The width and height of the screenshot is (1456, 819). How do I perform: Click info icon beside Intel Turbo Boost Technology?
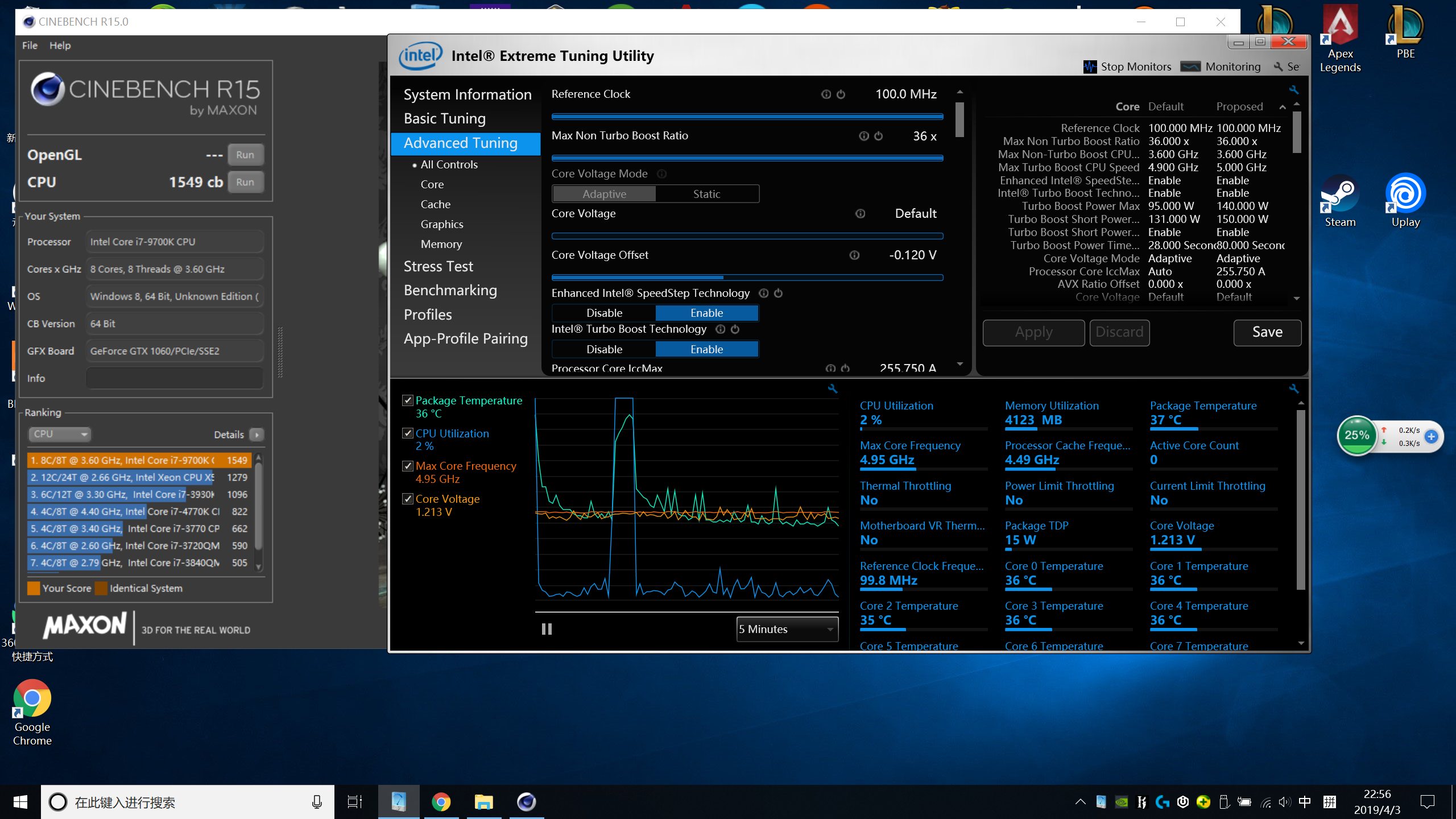tap(721, 329)
